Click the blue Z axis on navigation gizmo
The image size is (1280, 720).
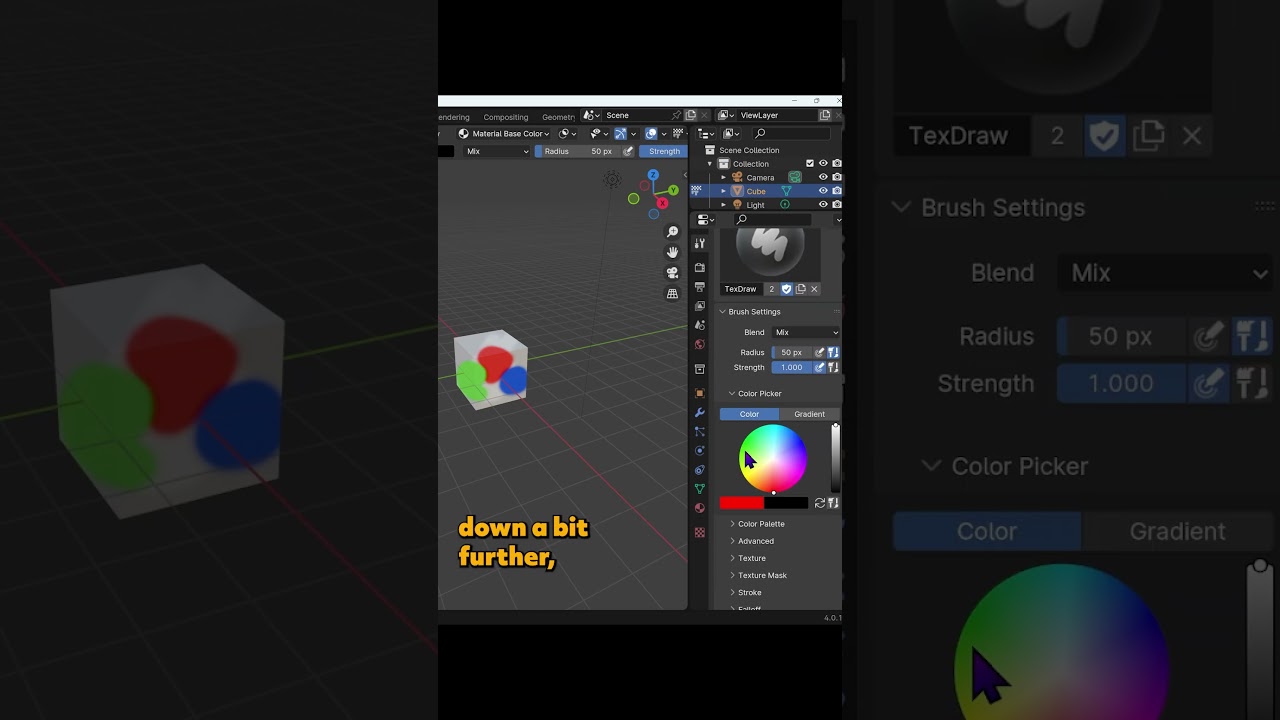pyautogui.click(x=653, y=175)
